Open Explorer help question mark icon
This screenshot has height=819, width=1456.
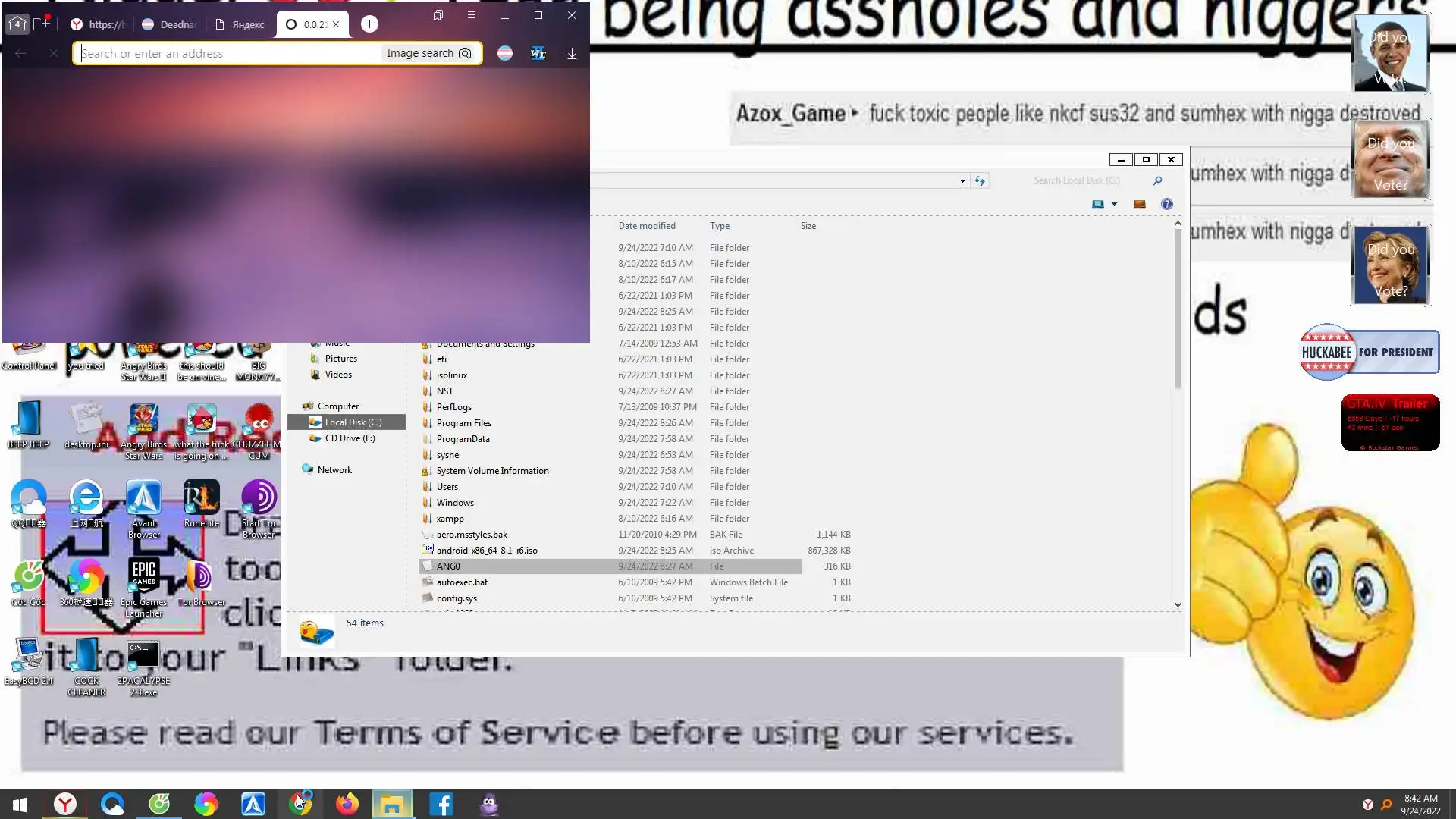point(1167,204)
